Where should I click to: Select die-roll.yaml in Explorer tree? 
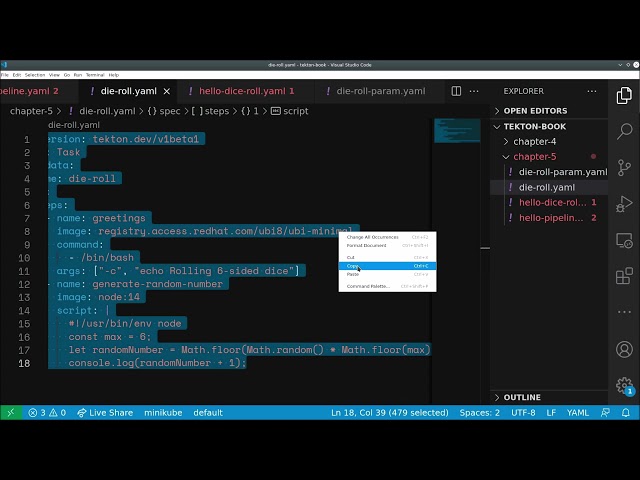pos(549,187)
